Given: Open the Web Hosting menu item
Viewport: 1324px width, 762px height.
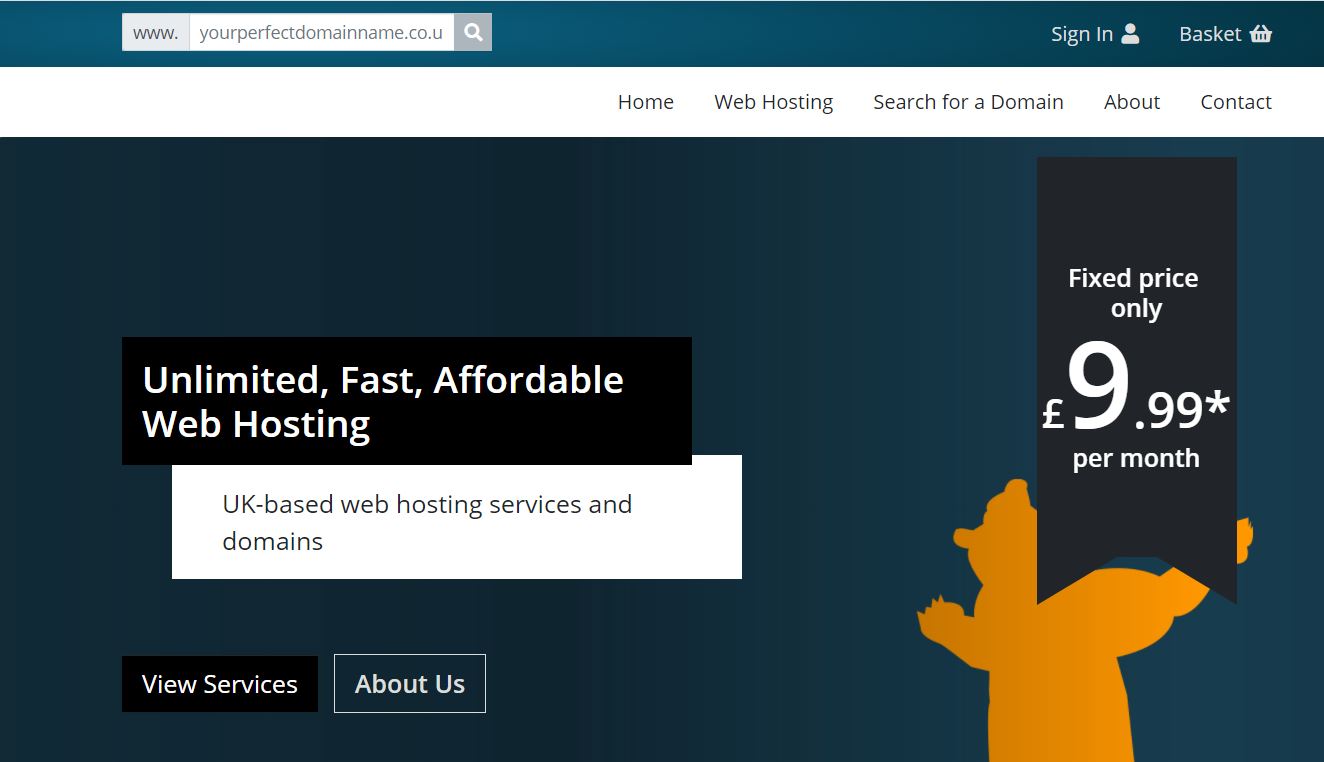Looking at the screenshot, I should (x=774, y=102).
